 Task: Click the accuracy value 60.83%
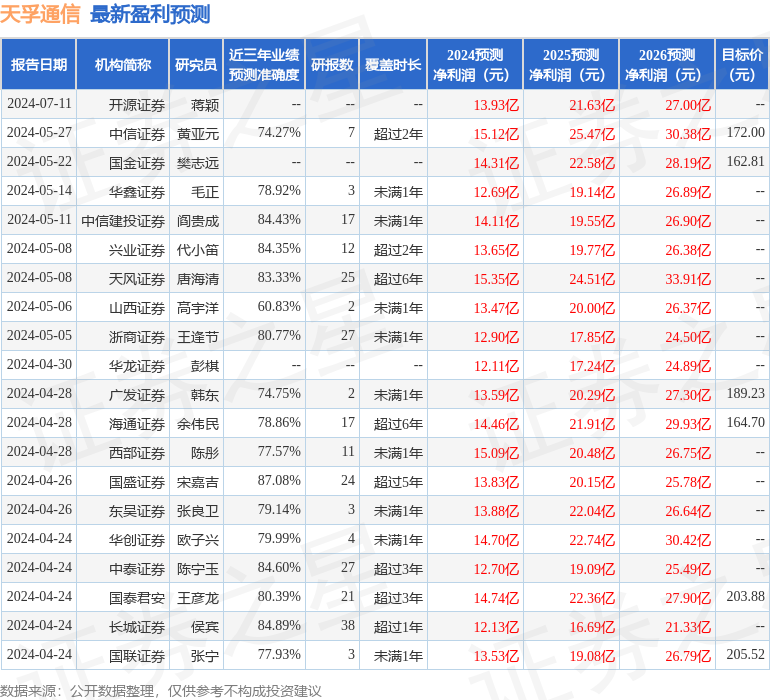click(x=279, y=307)
